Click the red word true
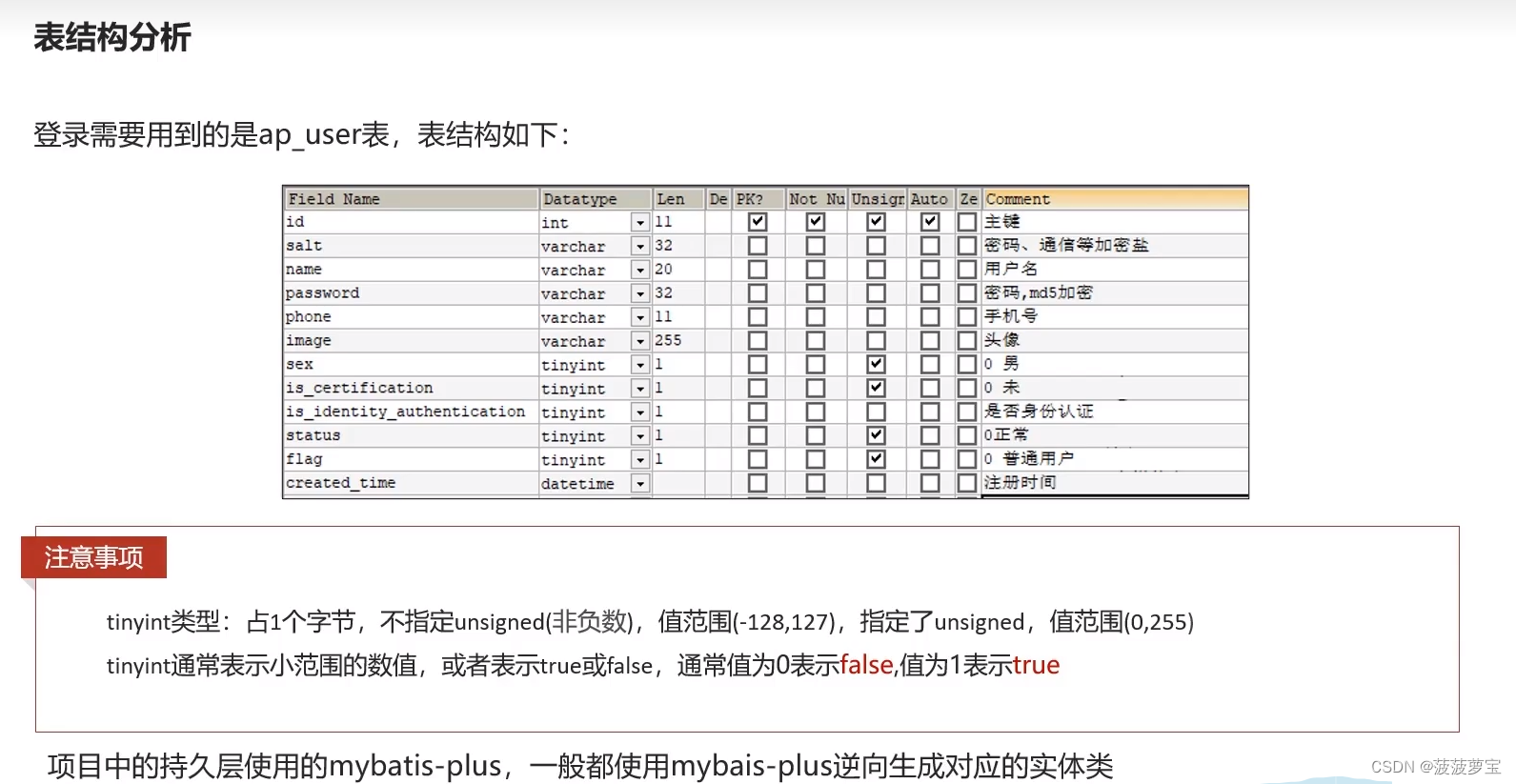The width and height of the screenshot is (1516, 784). [1036, 665]
